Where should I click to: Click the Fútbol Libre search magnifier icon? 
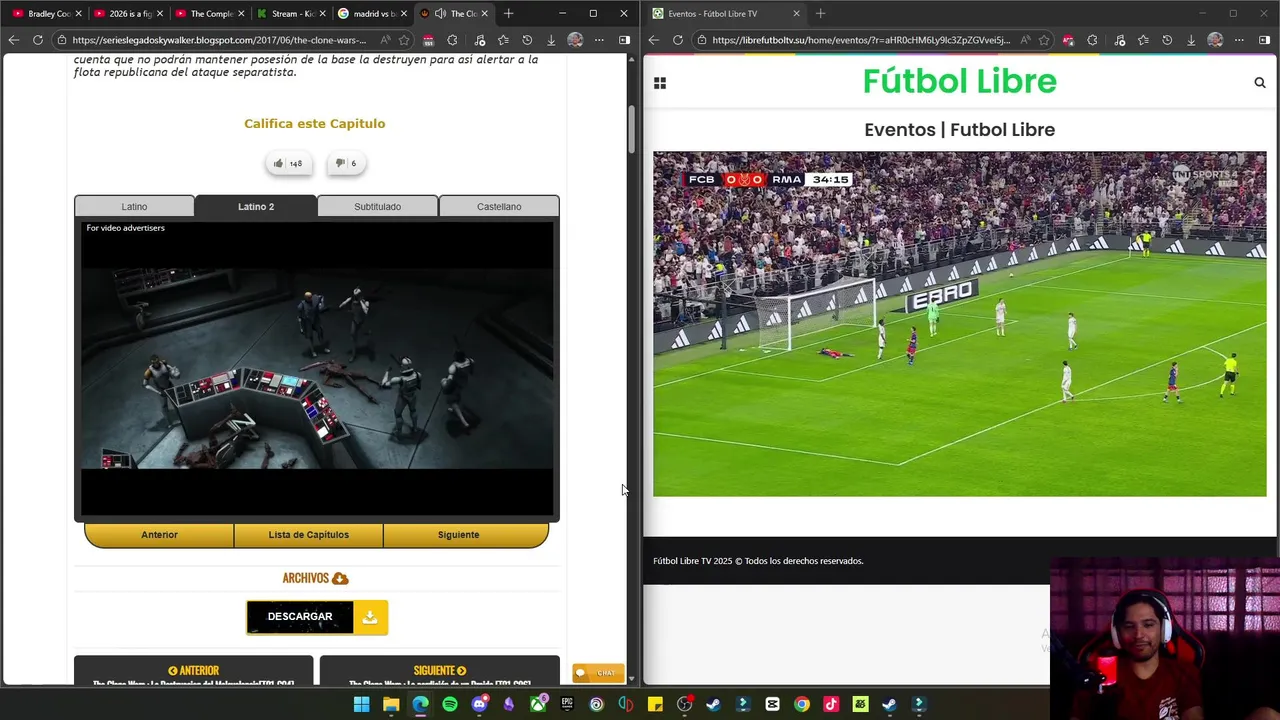point(1260,83)
